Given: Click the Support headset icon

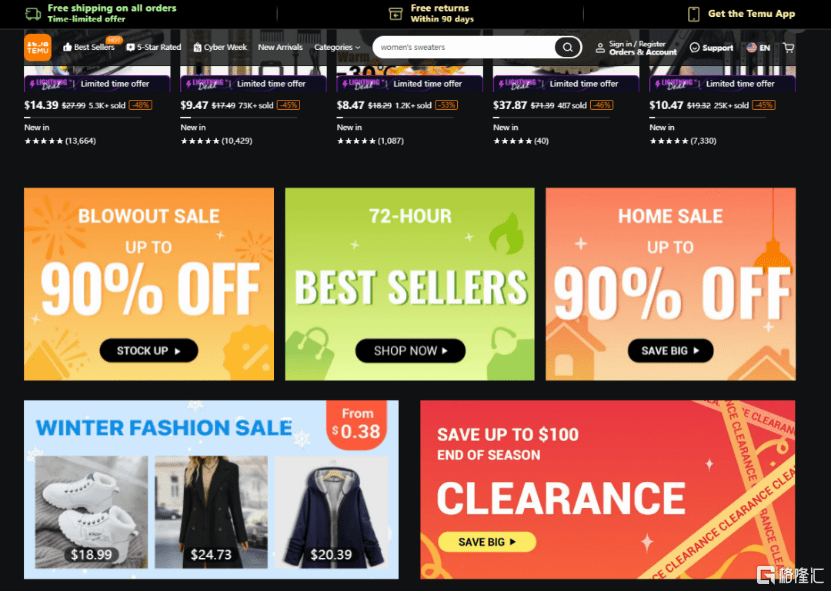Looking at the screenshot, I should (x=694, y=48).
